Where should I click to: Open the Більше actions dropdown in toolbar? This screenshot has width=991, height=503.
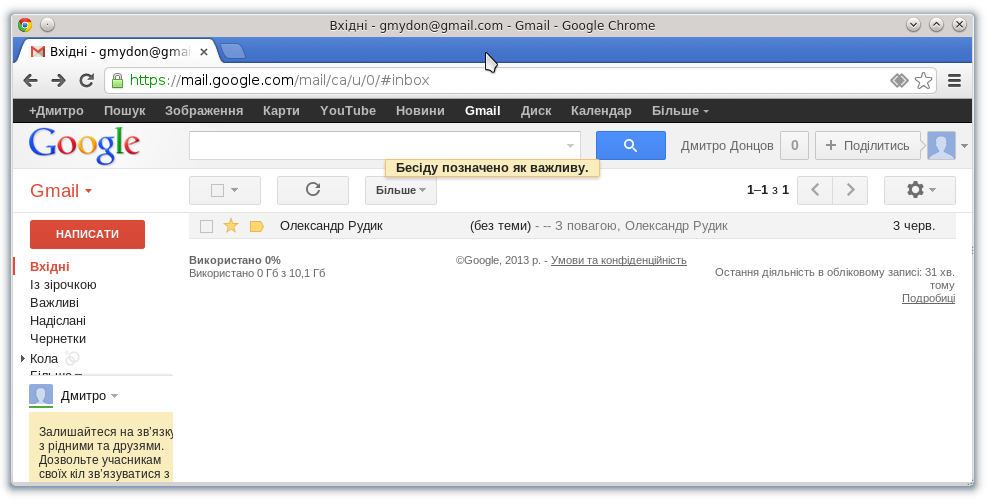point(401,190)
